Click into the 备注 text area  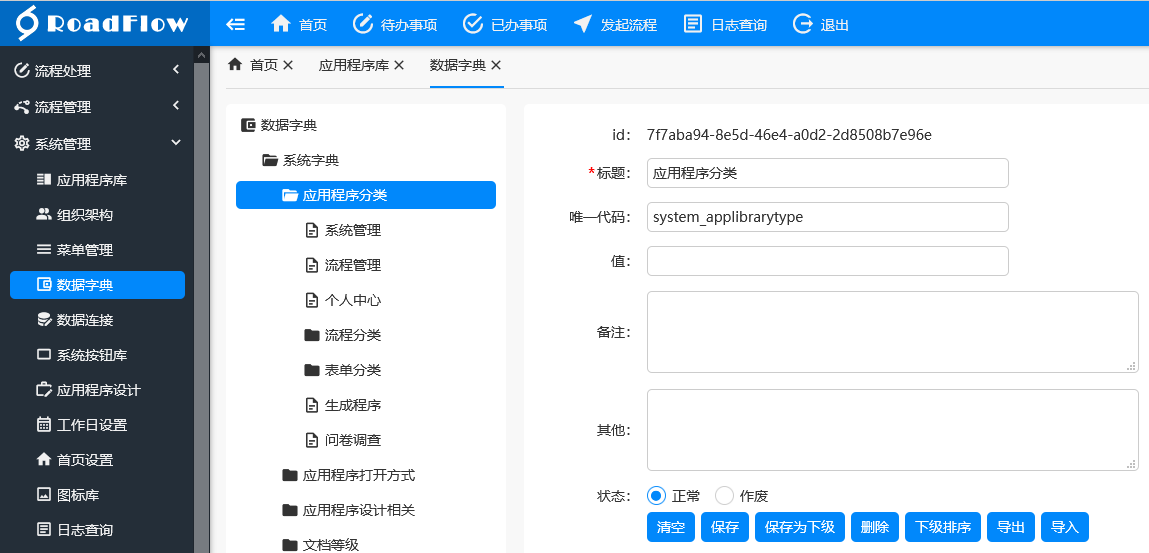(893, 332)
